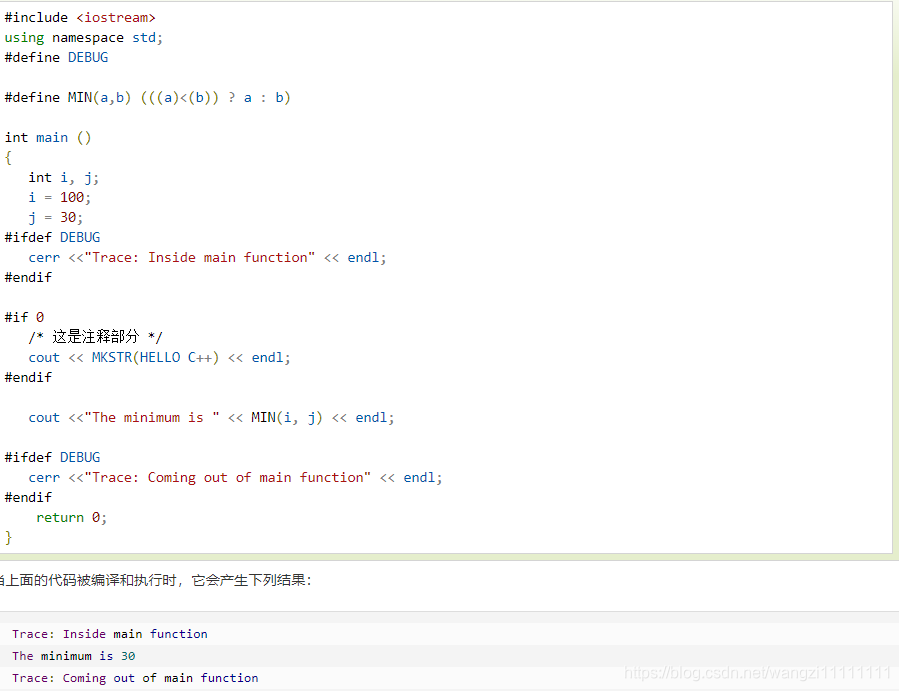Screen dimensions: 899x691
Task: Click the '#include <iostream>' line
Action: click(x=80, y=18)
